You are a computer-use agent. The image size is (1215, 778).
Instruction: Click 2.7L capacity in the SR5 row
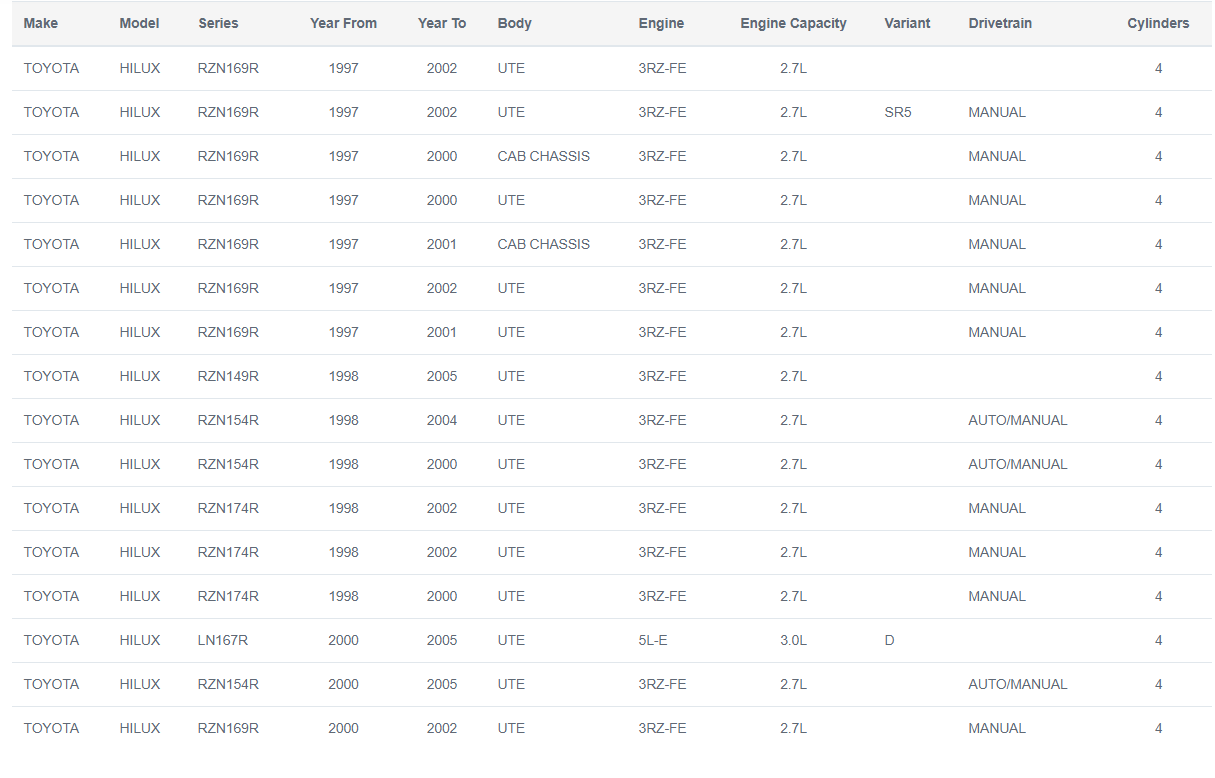(x=793, y=112)
